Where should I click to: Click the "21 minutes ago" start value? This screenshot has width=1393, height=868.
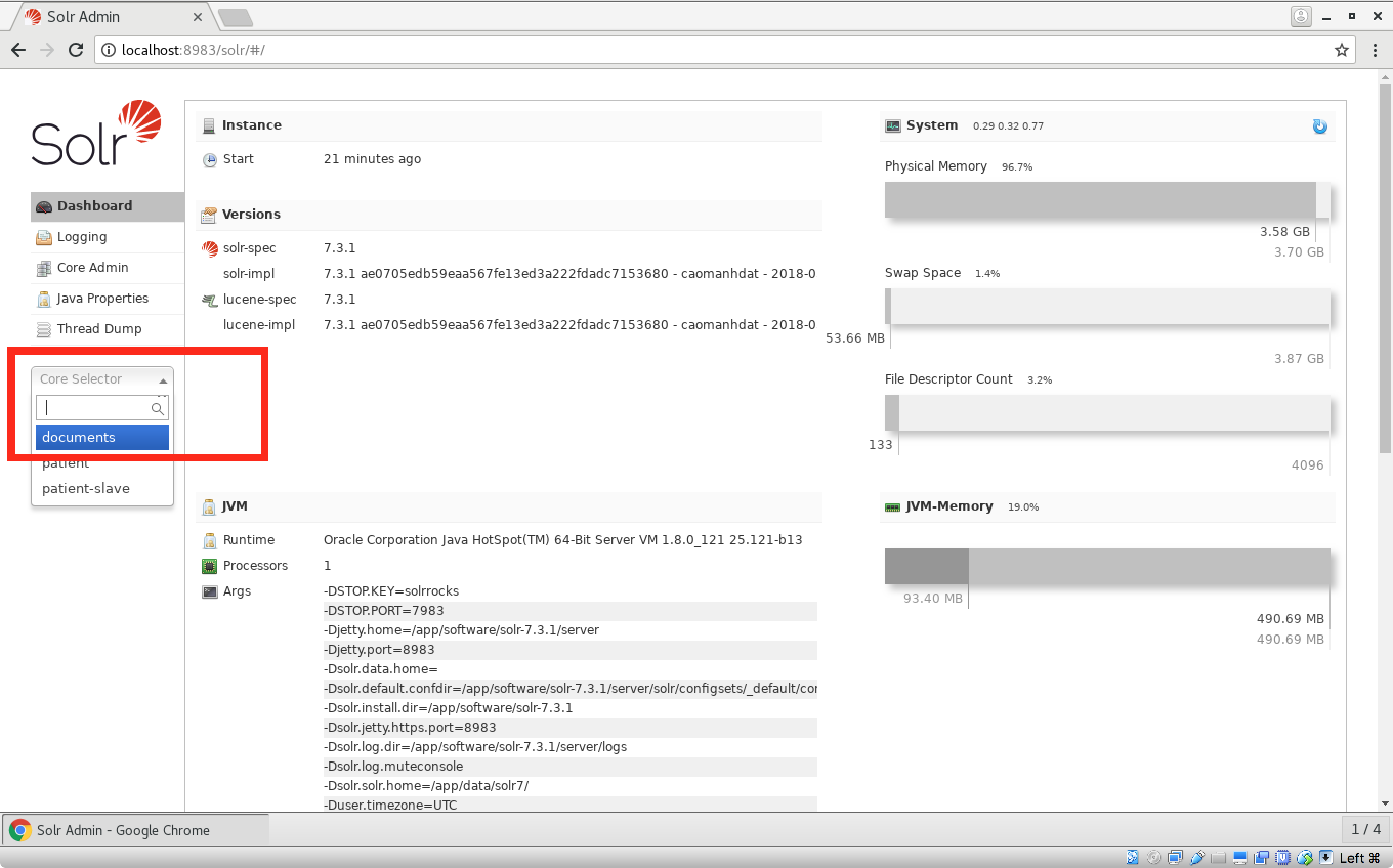tap(372, 159)
